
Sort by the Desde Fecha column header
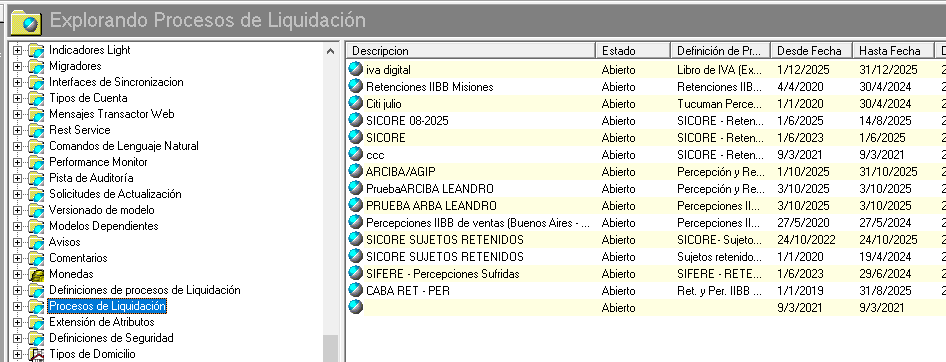coord(812,51)
